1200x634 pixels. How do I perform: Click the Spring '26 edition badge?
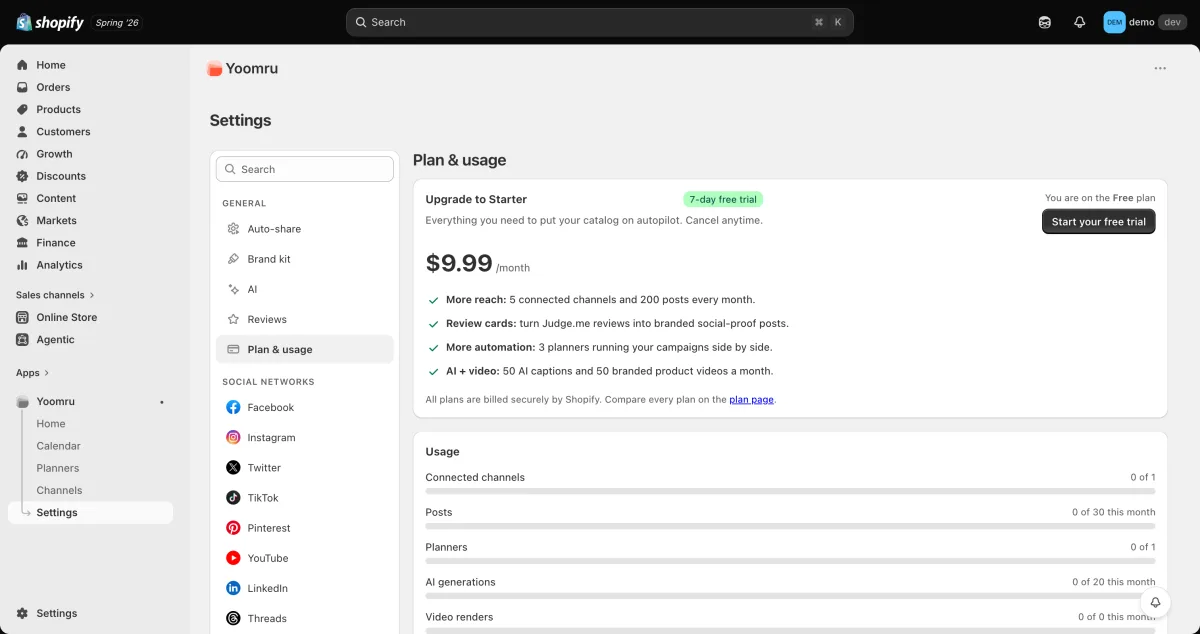tap(117, 22)
